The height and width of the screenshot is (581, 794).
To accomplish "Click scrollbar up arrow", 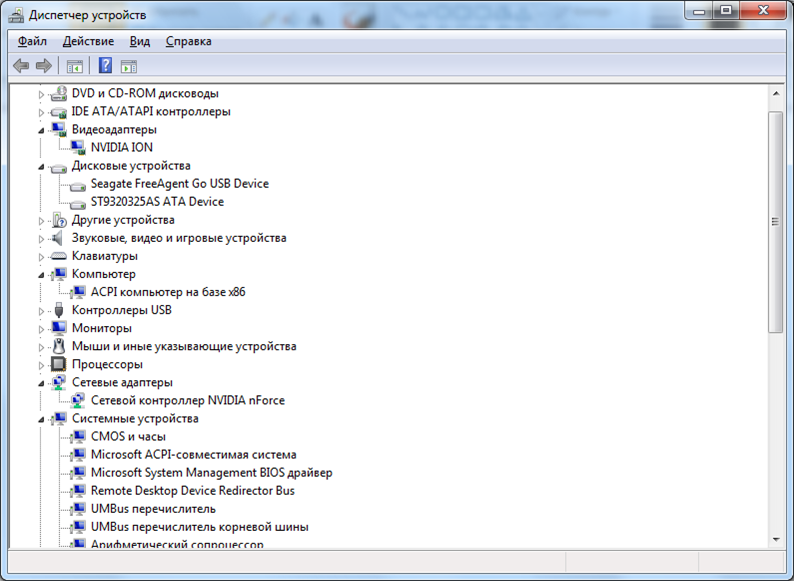I will tap(776, 94).
